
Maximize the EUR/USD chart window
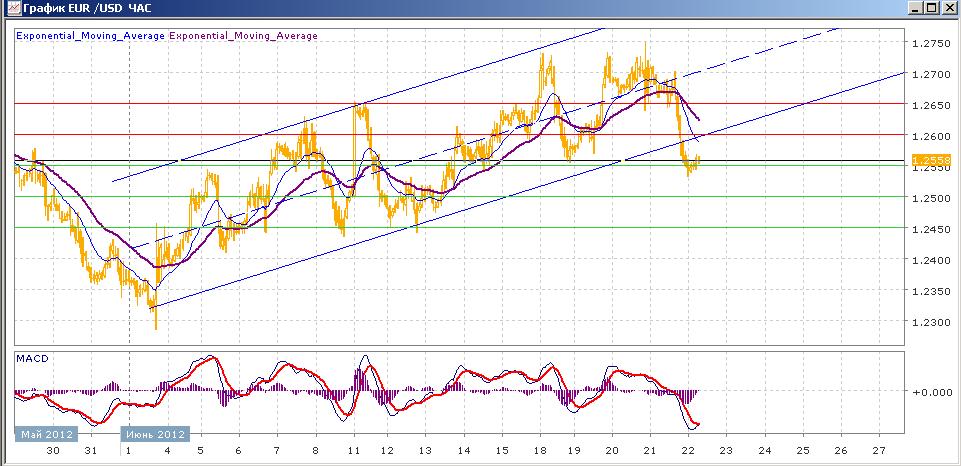[x=930, y=8]
